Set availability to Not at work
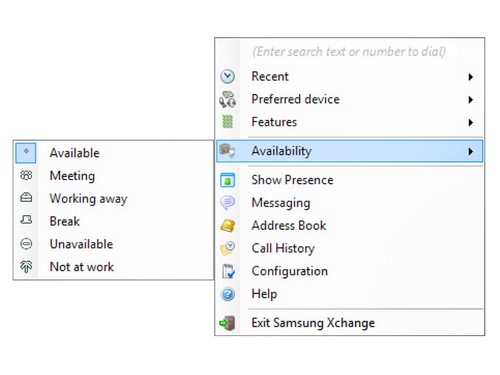The width and height of the screenshot is (500, 375). (113, 267)
